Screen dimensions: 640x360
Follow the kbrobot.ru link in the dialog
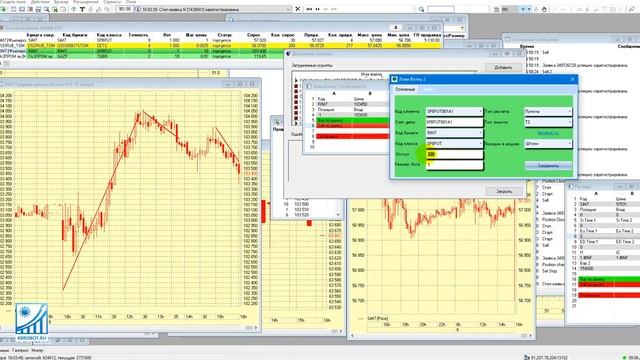tap(548, 133)
